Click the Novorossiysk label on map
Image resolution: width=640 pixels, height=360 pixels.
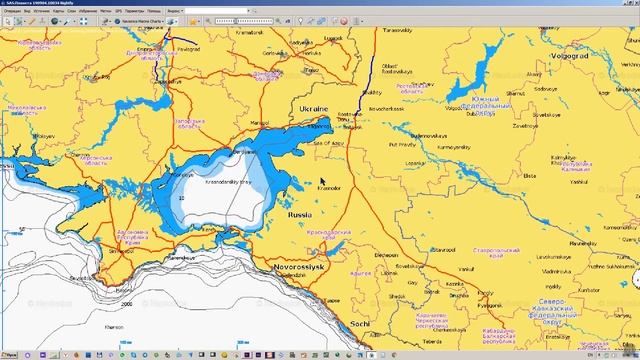[x=299, y=267]
